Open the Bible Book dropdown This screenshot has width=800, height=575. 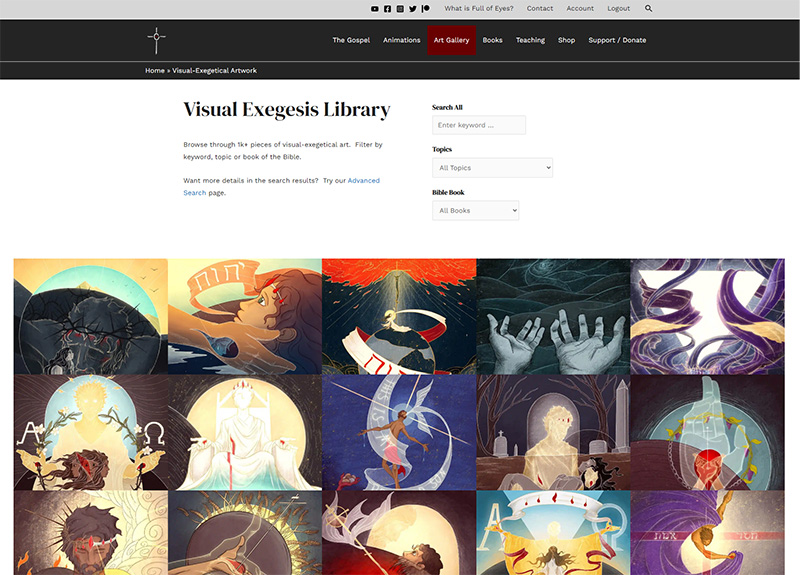pyautogui.click(x=476, y=211)
